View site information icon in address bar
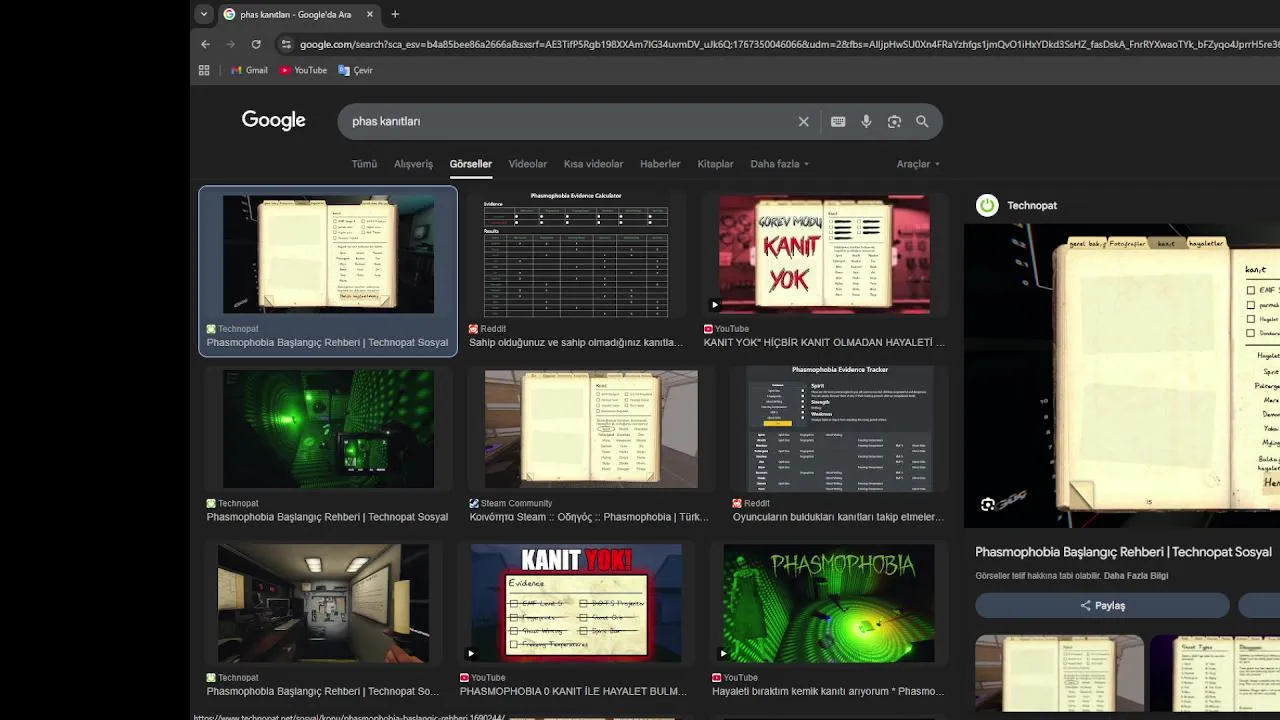1280x720 pixels. [x=286, y=44]
